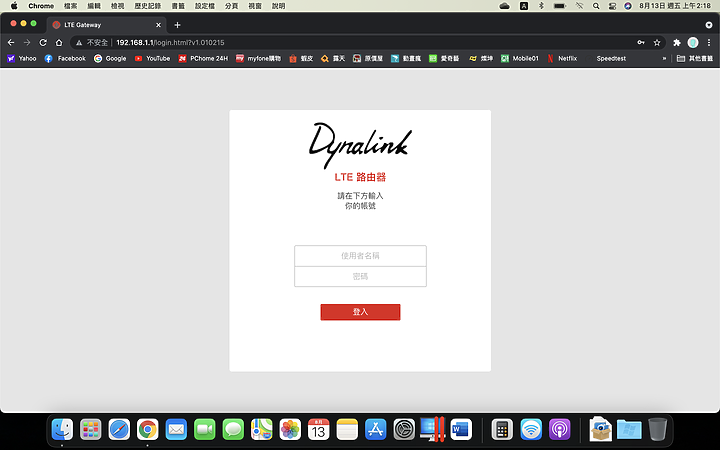Screen dimensions: 720x450
Task: Open Mail from the Dock
Action: (x=176, y=430)
